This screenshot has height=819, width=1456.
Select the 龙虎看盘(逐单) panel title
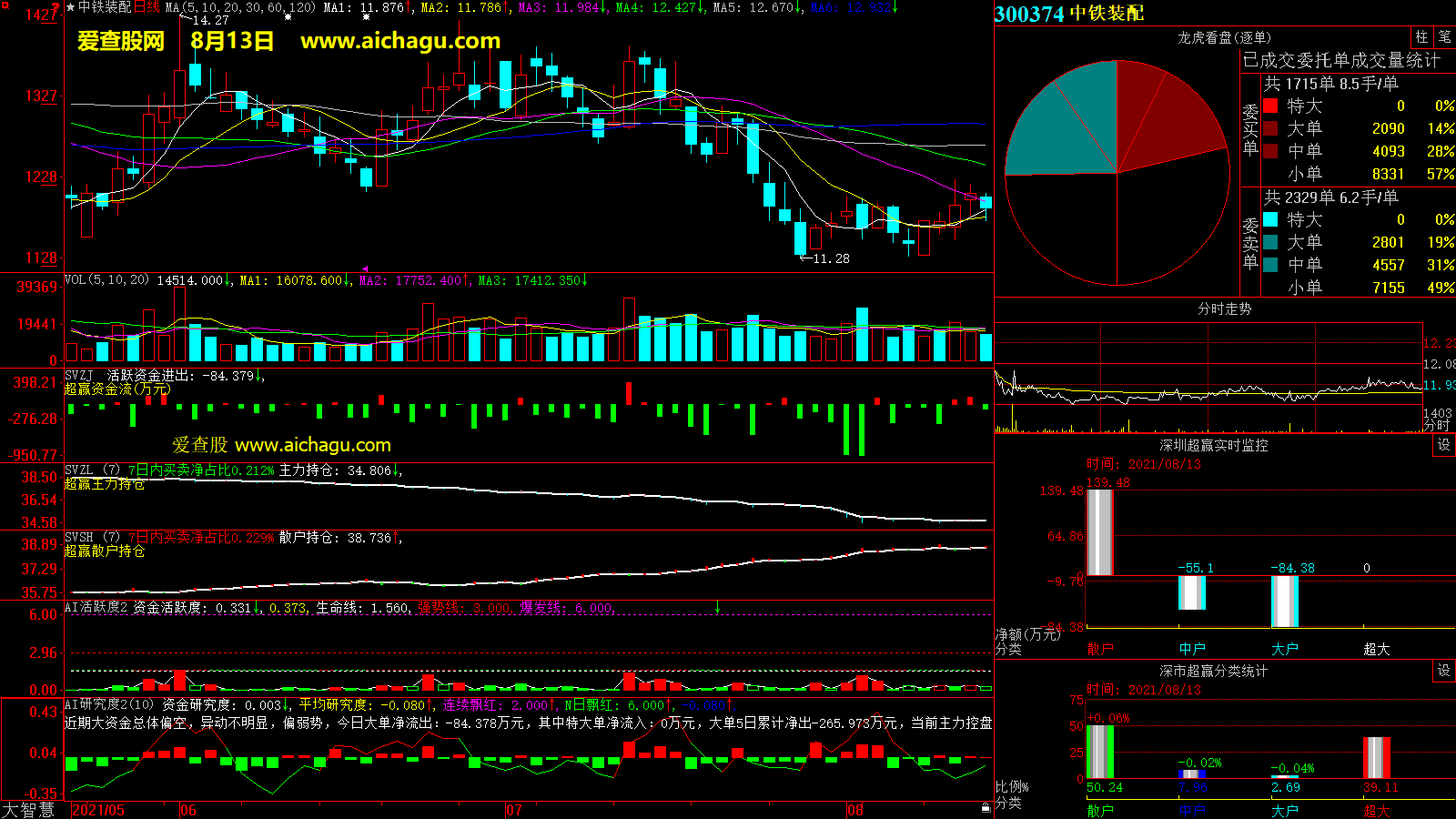coord(1224,37)
